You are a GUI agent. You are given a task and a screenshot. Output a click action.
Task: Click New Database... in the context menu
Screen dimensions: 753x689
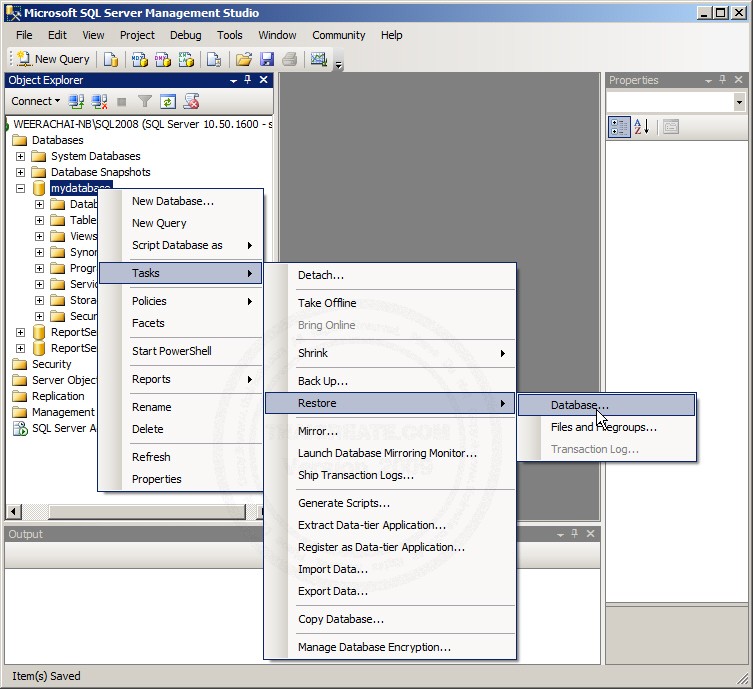[181, 201]
